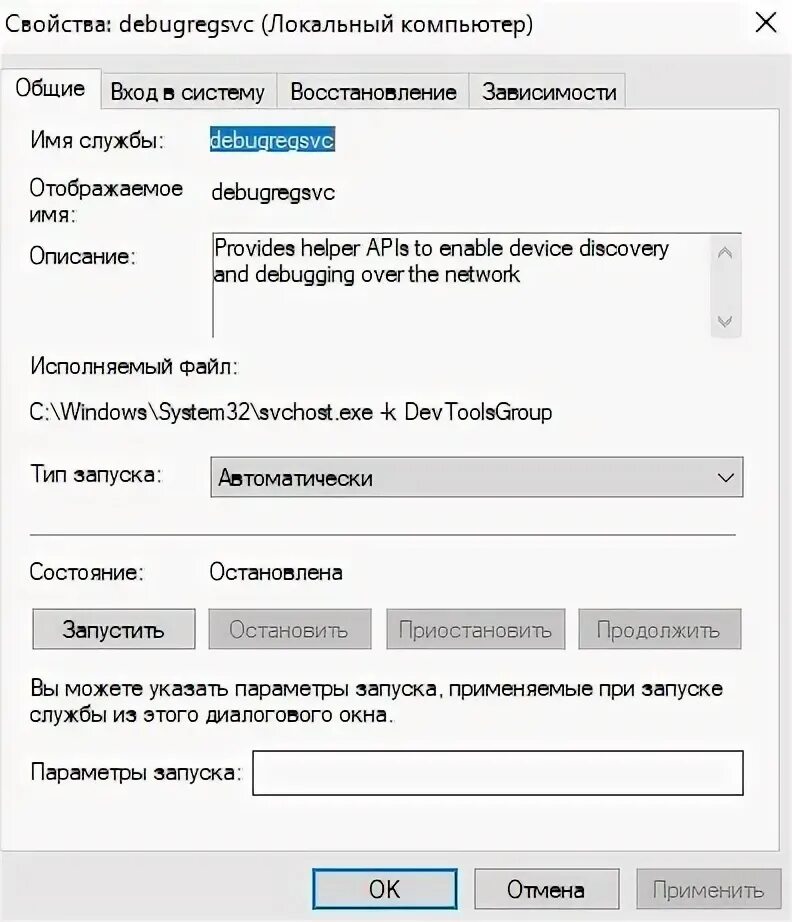Click the Приостановить button
Screen dimensions: 792x922
475,629
